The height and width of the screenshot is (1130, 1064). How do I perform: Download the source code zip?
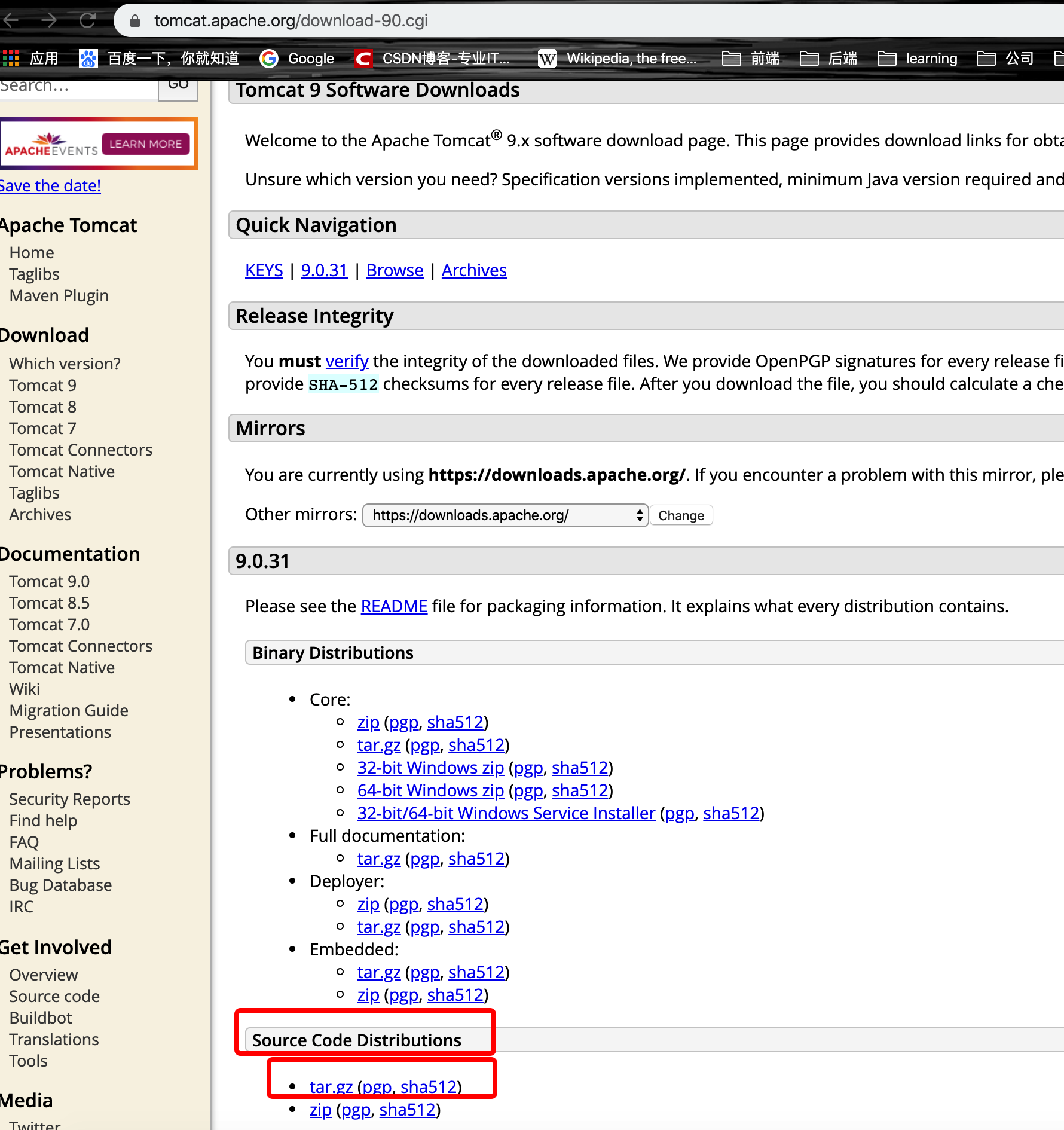(320, 1110)
